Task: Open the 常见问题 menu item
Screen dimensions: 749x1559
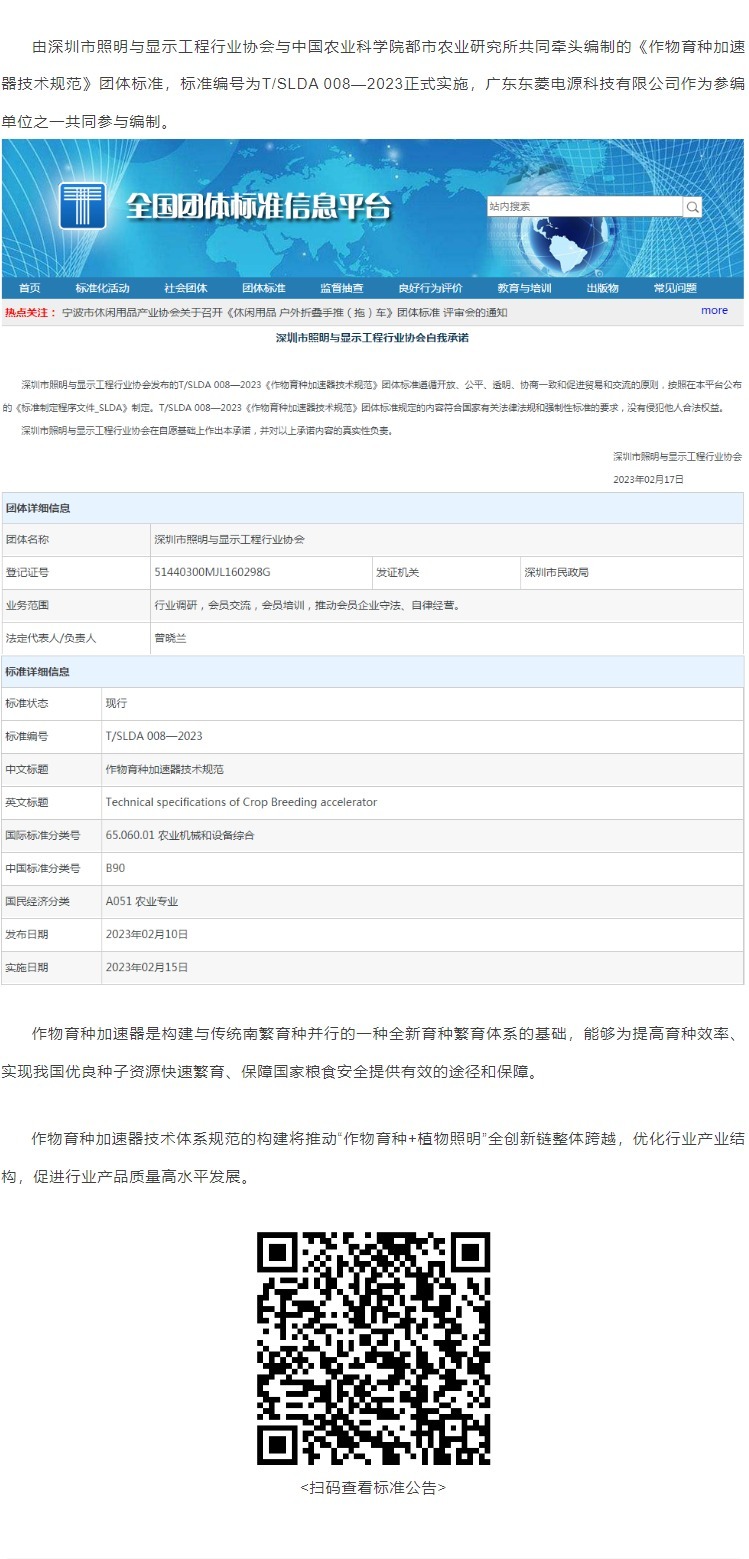Action: pos(675,288)
